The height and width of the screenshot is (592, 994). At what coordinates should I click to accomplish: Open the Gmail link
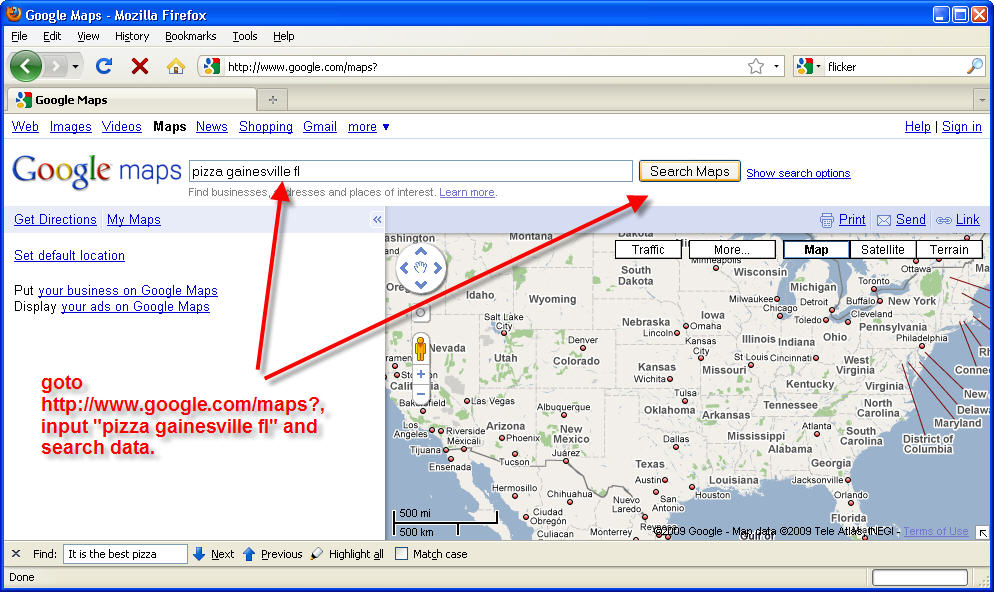(320, 126)
